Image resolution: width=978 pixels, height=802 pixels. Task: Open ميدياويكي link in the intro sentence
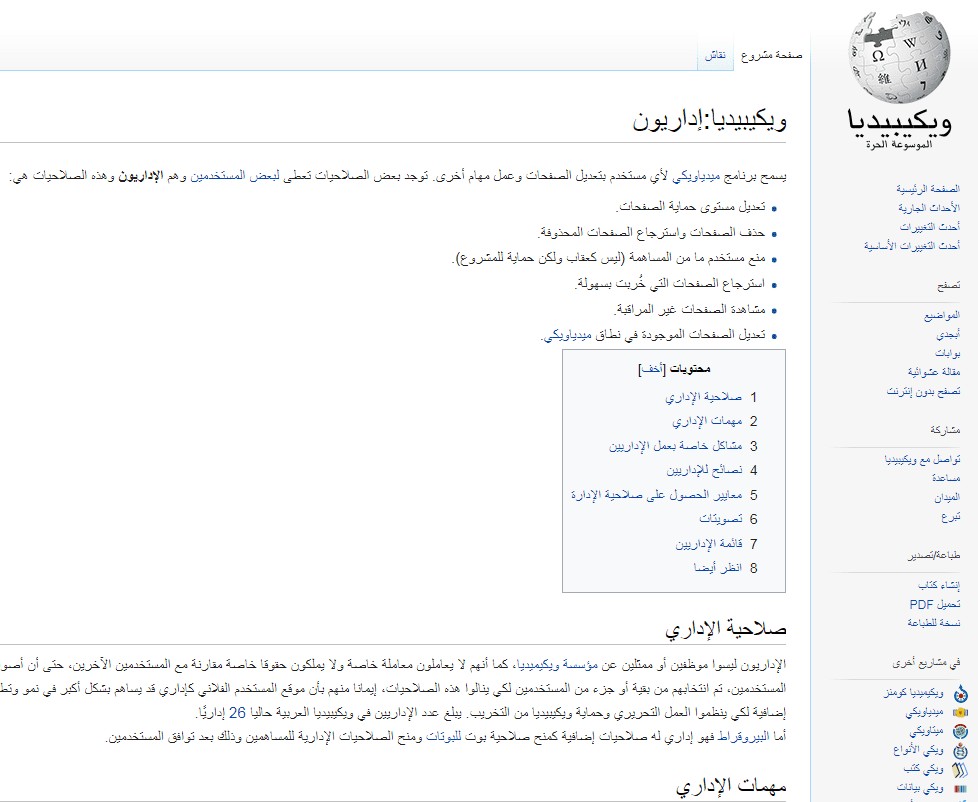(x=696, y=176)
